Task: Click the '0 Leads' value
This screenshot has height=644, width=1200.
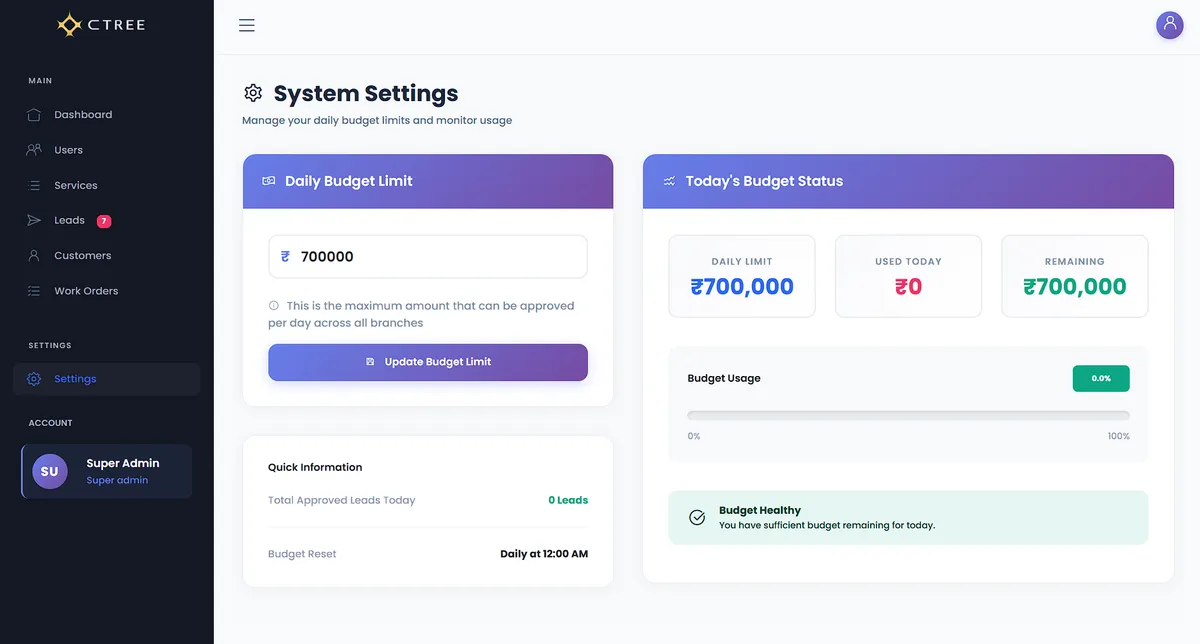Action: coord(568,500)
